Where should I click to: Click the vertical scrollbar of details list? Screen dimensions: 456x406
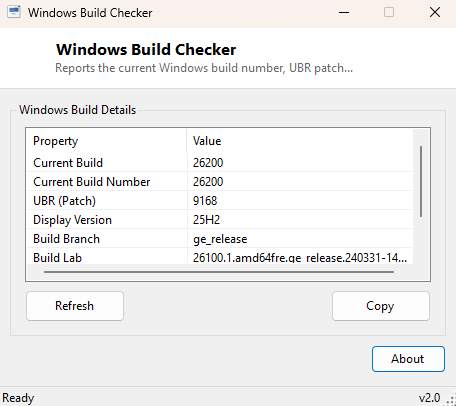tap(421, 182)
